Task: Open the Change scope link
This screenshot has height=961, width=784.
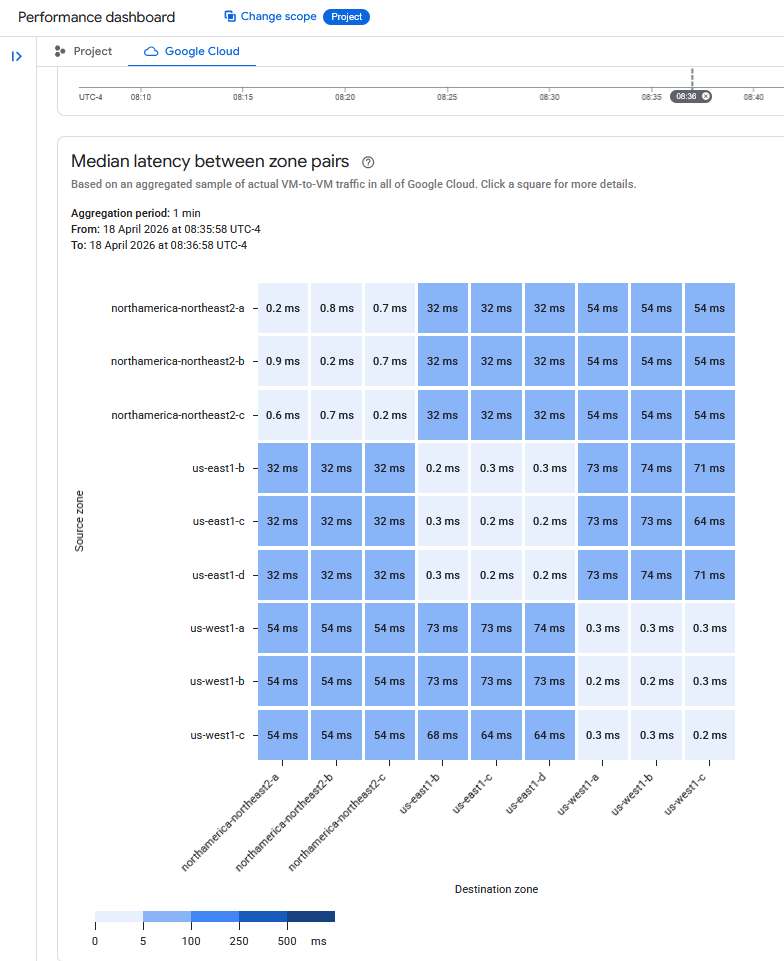Action: coord(278,17)
